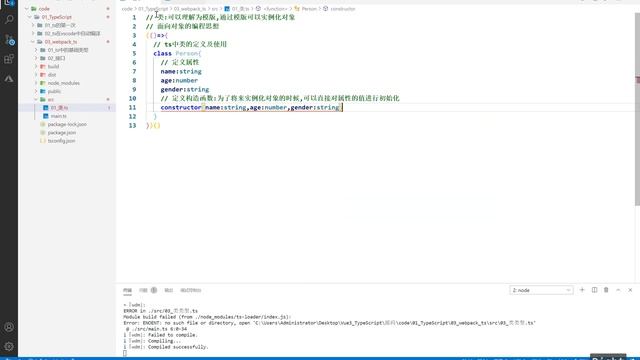Screen dimensions: 640x360
Task: Open the Search view in activity bar
Action: pyautogui.click(x=9, y=19)
